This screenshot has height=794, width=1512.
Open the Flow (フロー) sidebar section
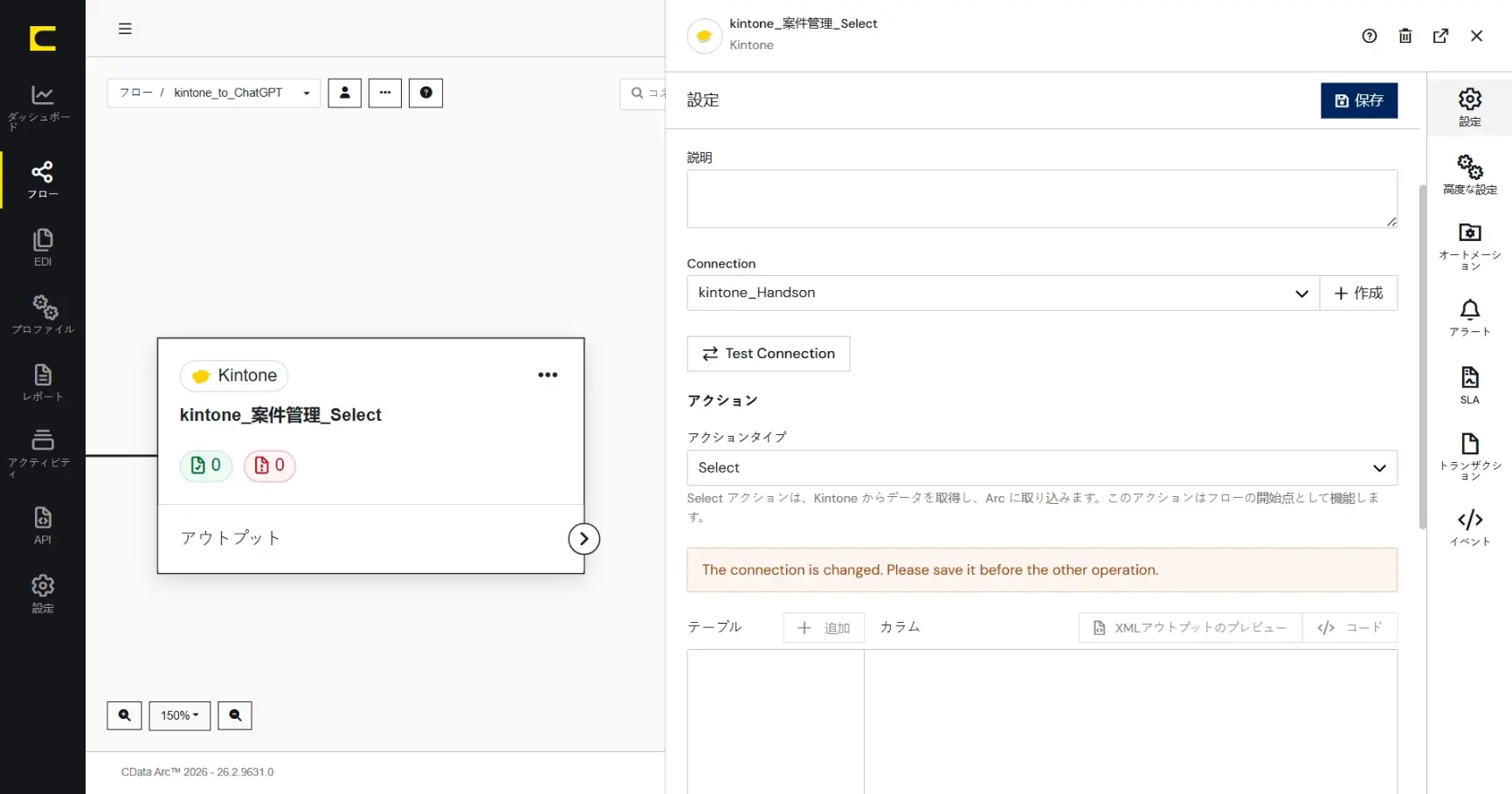click(42, 180)
